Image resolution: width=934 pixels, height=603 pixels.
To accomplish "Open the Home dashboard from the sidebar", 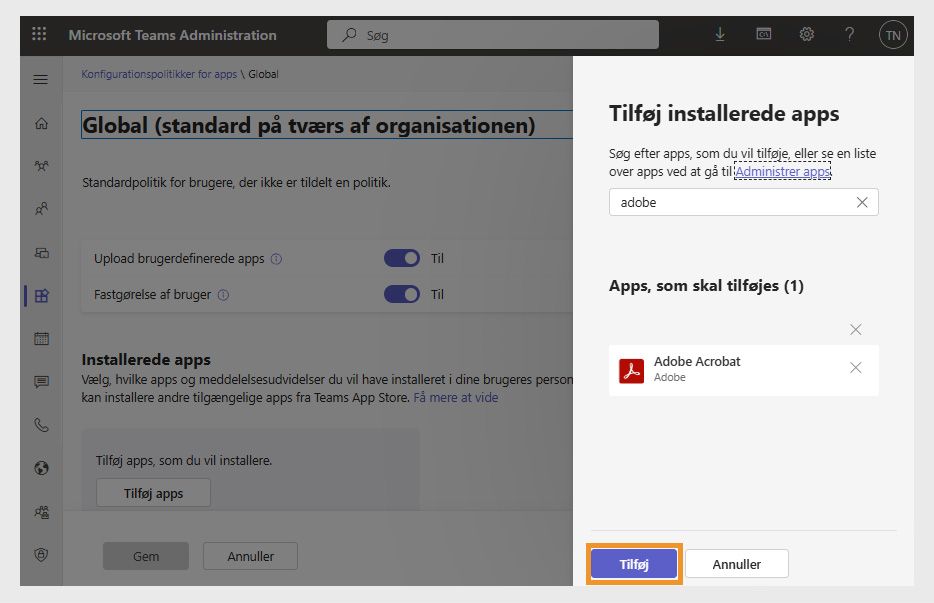I will click(x=40, y=122).
